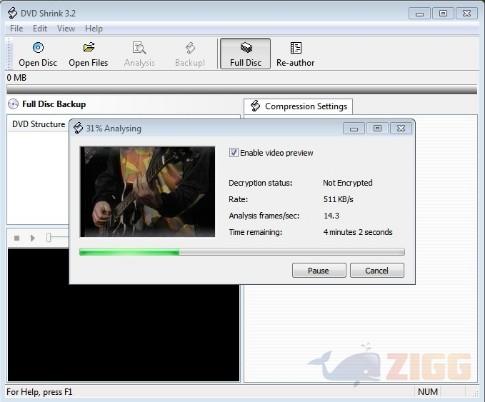485x402 pixels.
Task: Click the analysis video preview thumbnail
Action: click(147, 192)
